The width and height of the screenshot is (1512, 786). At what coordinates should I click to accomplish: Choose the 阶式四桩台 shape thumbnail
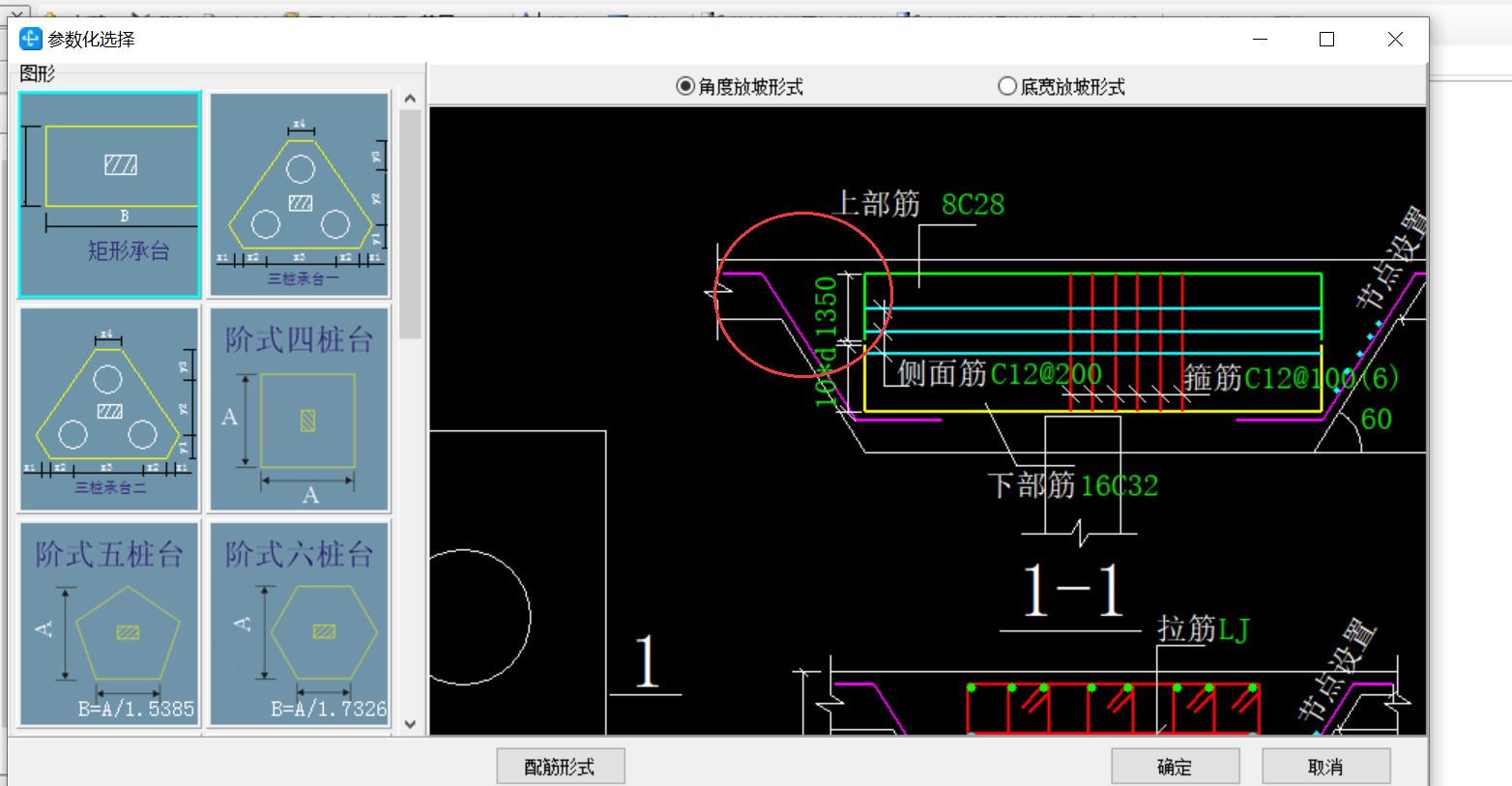coord(300,409)
